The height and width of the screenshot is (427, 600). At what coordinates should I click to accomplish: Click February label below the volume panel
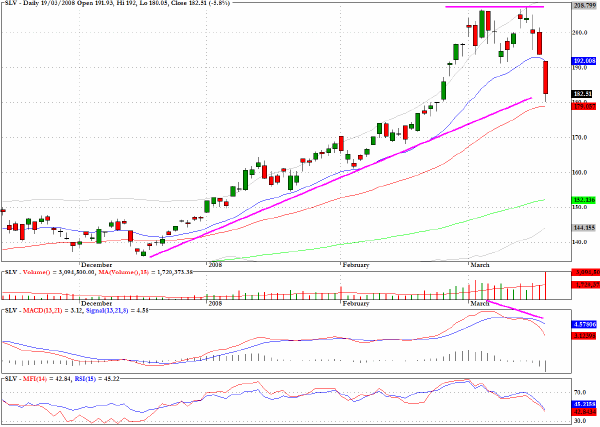[355, 303]
